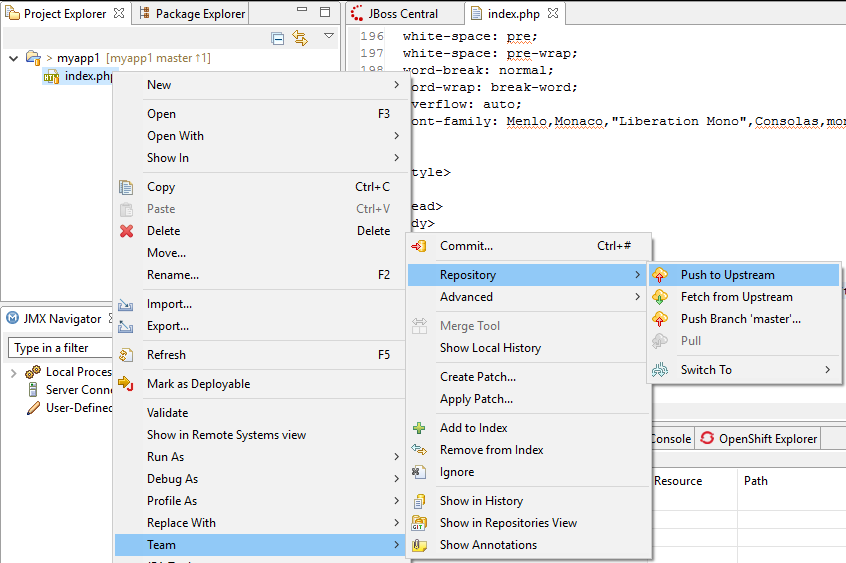The width and height of the screenshot is (846, 563).
Task: Click Show in History icon
Action: 419,501
